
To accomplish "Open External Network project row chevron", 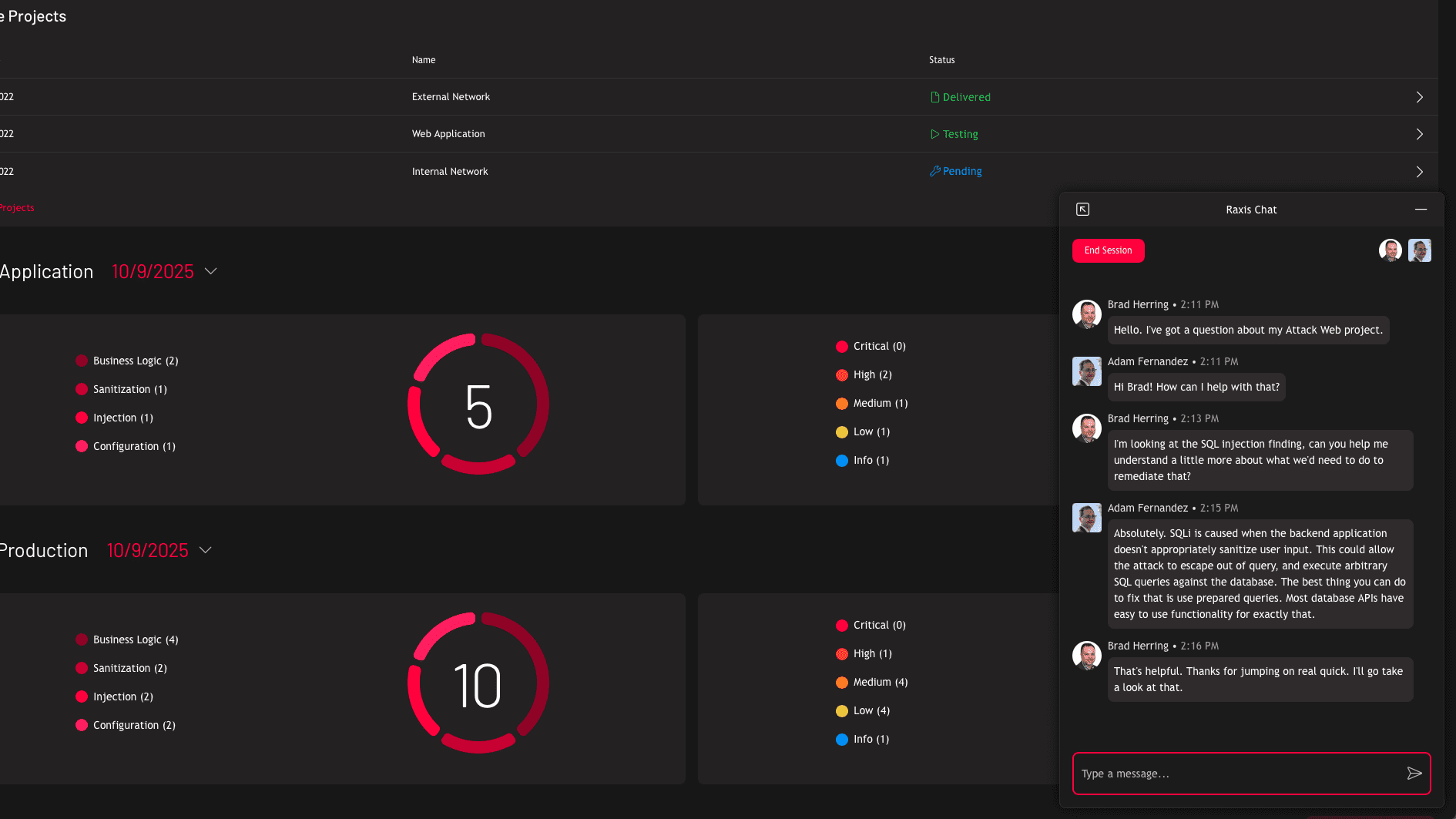I will pos(1419,97).
